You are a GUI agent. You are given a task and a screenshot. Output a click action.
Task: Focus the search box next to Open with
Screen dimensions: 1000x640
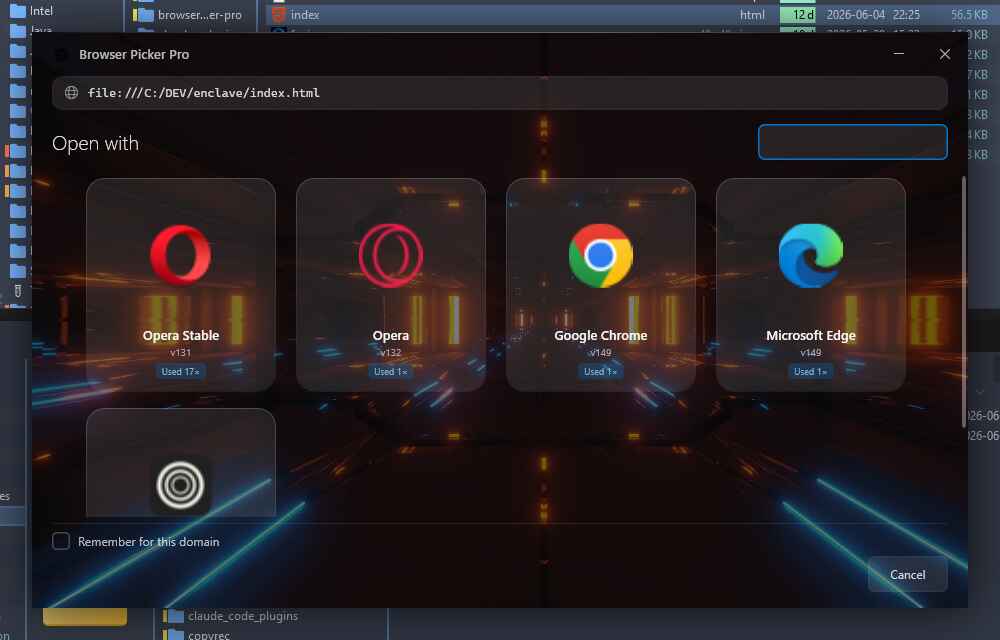[853, 142]
